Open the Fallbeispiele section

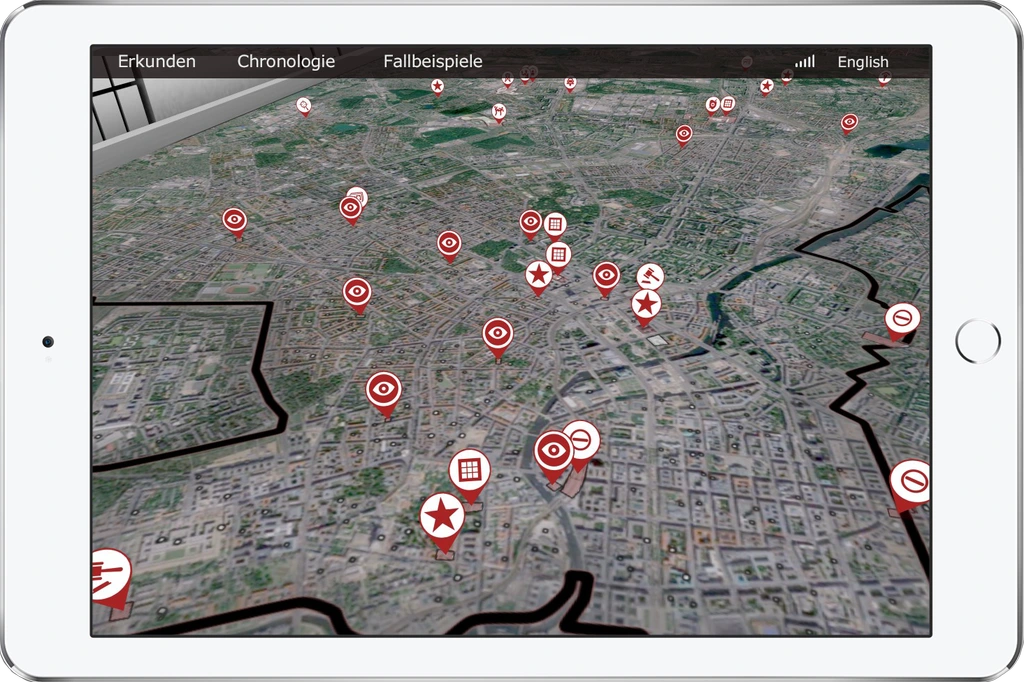click(434, 61)
